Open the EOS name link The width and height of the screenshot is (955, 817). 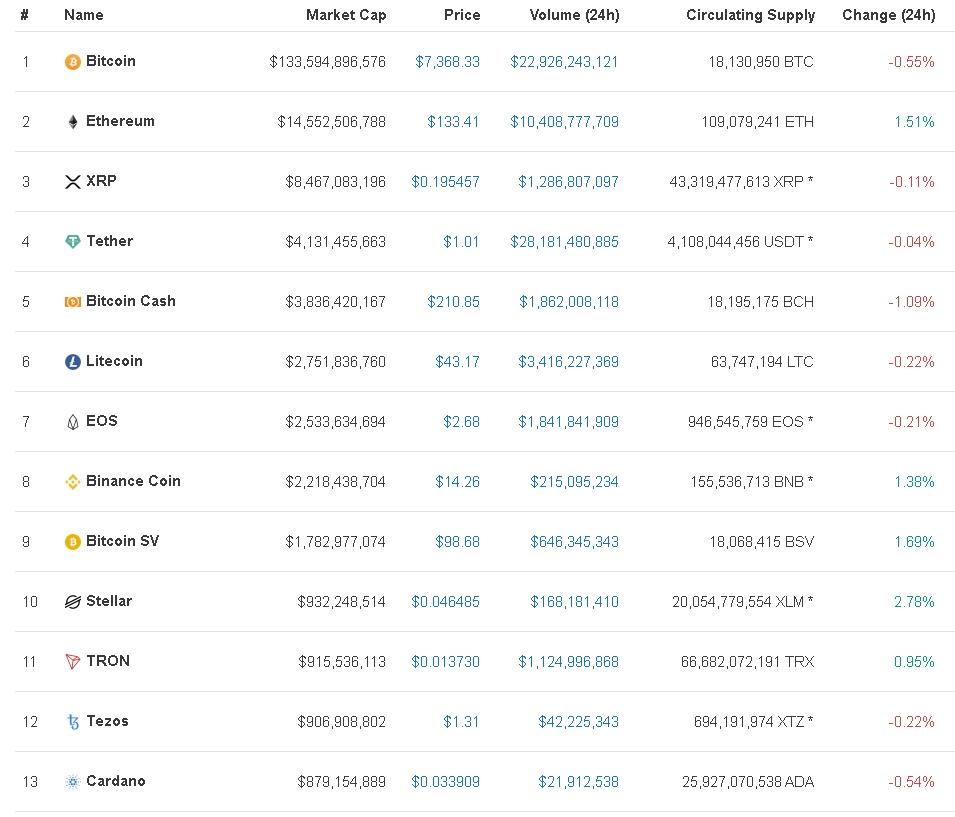(102, 421)
